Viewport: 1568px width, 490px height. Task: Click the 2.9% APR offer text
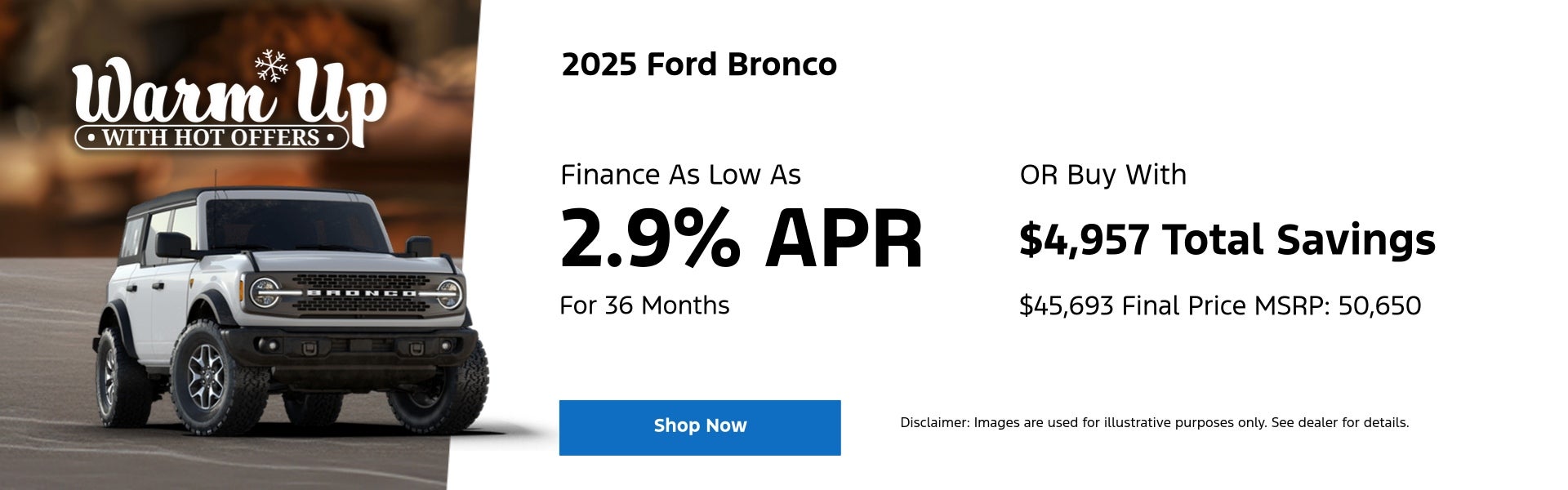tap(741, 239)
